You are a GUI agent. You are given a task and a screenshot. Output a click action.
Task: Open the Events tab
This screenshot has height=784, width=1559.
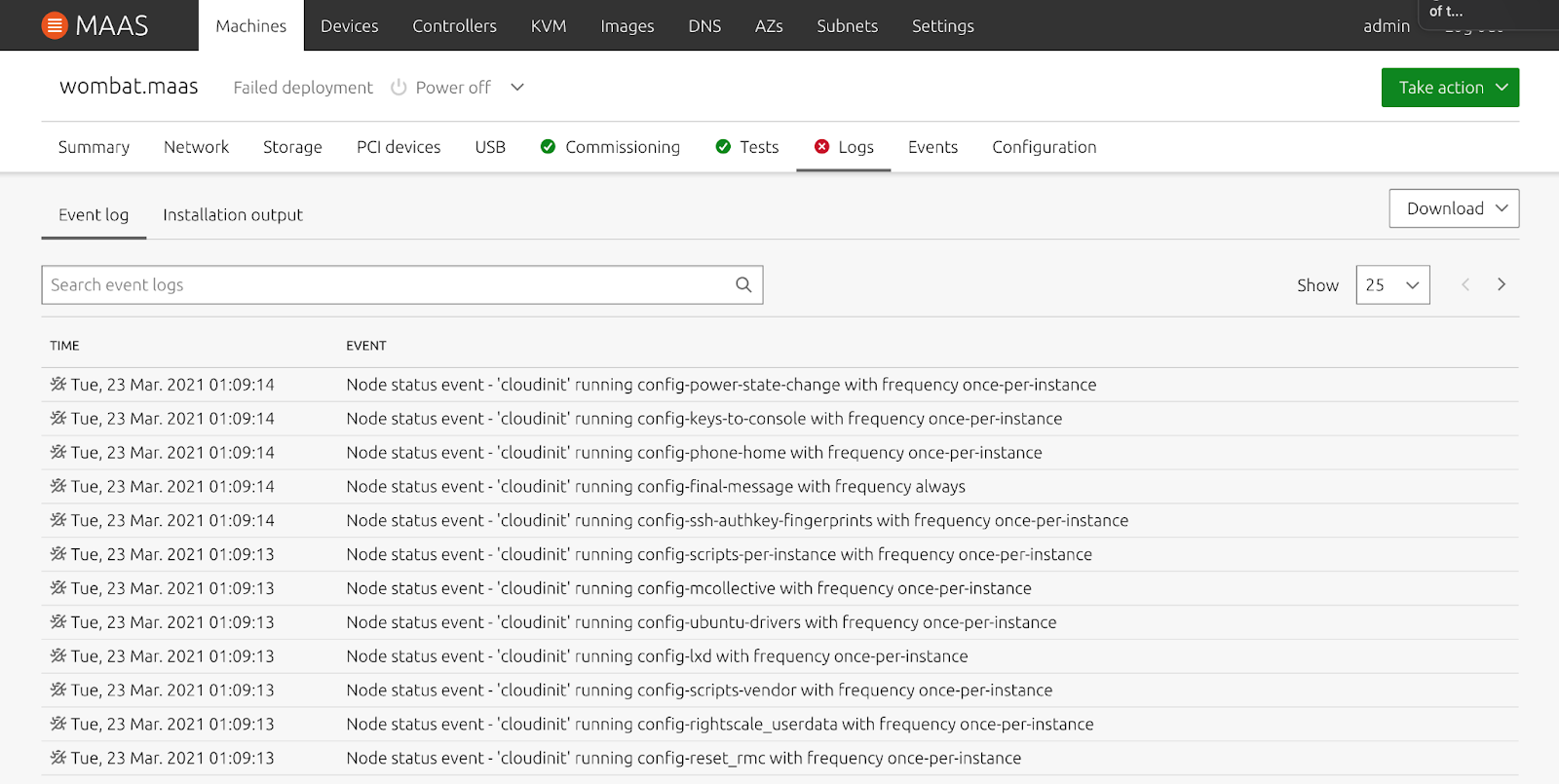[x=932, y=147]
